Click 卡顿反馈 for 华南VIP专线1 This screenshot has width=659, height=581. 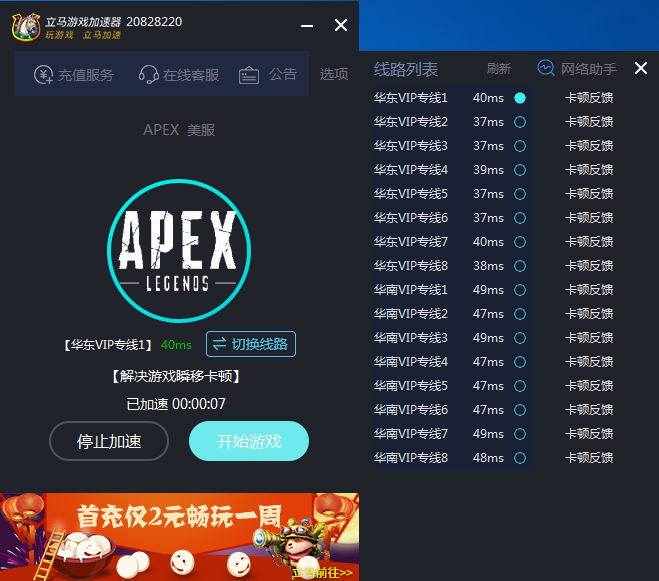point(589,290)
